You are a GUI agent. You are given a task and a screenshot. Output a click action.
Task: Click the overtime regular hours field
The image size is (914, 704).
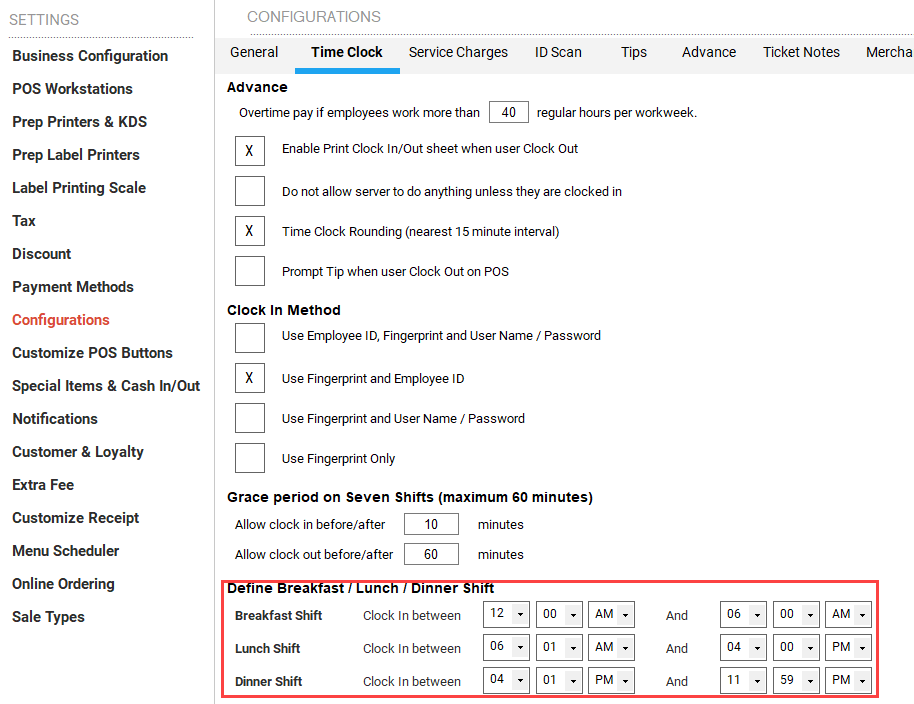[508, 112]
